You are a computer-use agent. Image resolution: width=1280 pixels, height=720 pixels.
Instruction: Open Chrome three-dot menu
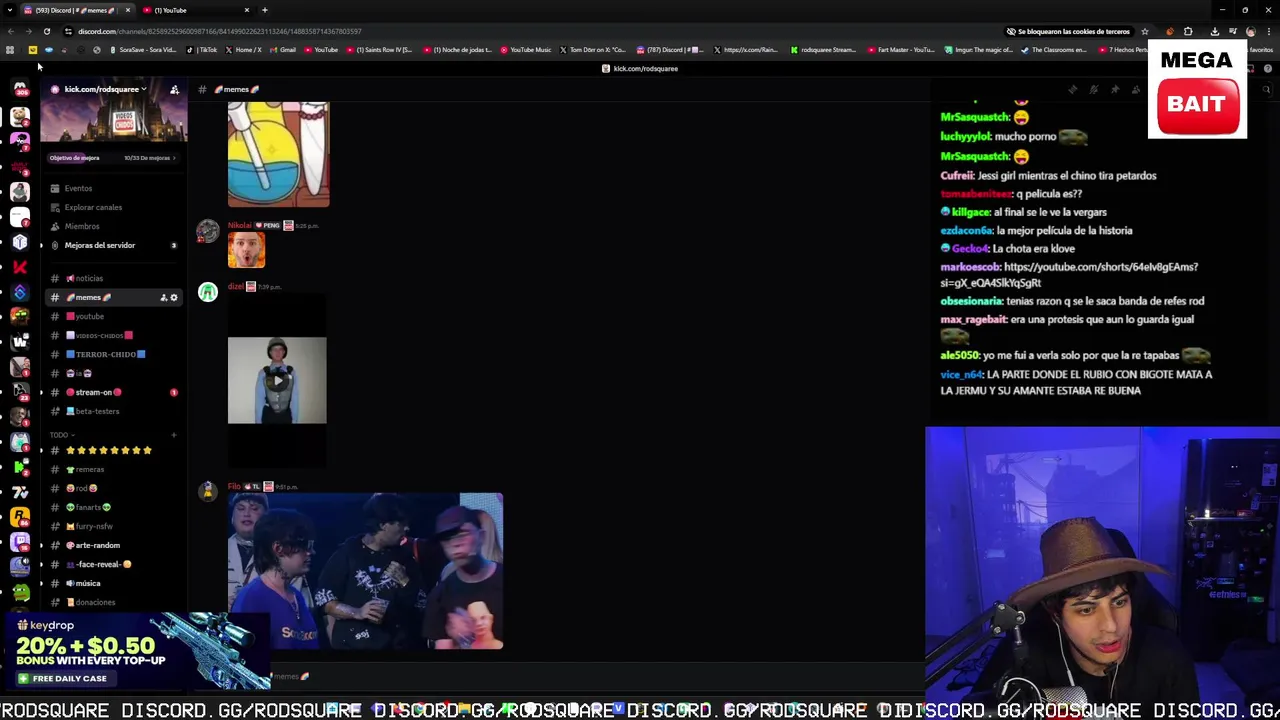[1269, 31]
